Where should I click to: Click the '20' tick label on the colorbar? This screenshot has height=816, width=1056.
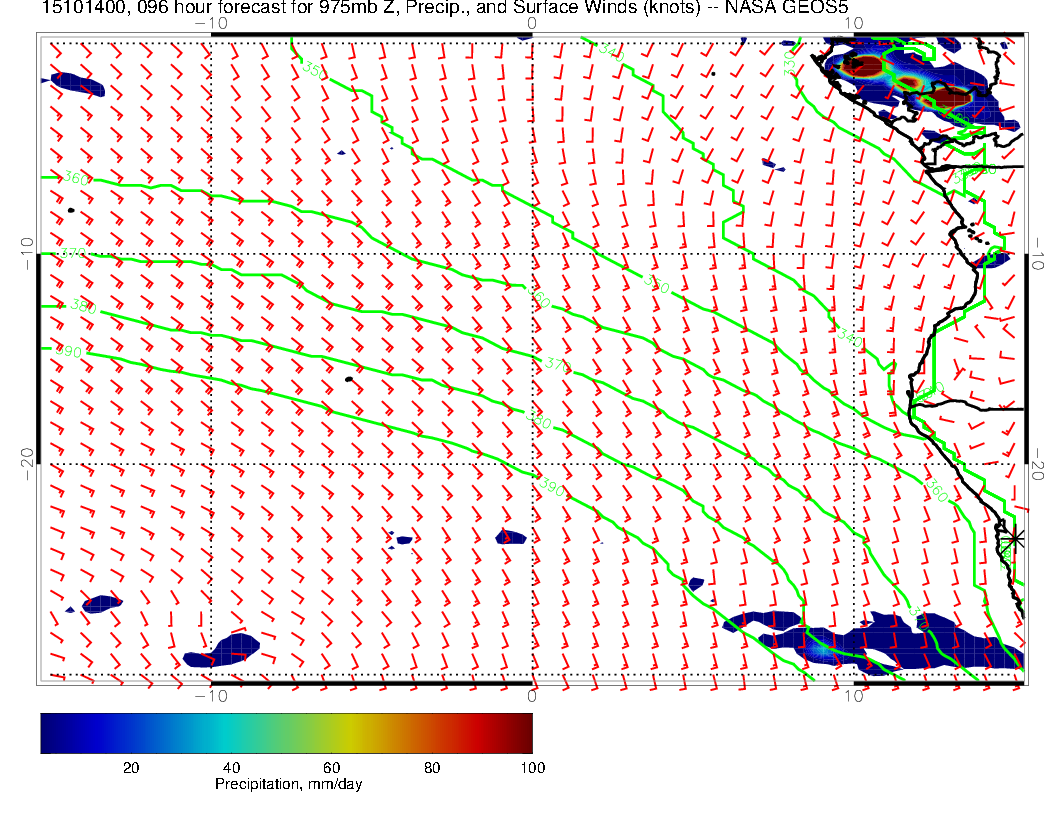[130, 767]
